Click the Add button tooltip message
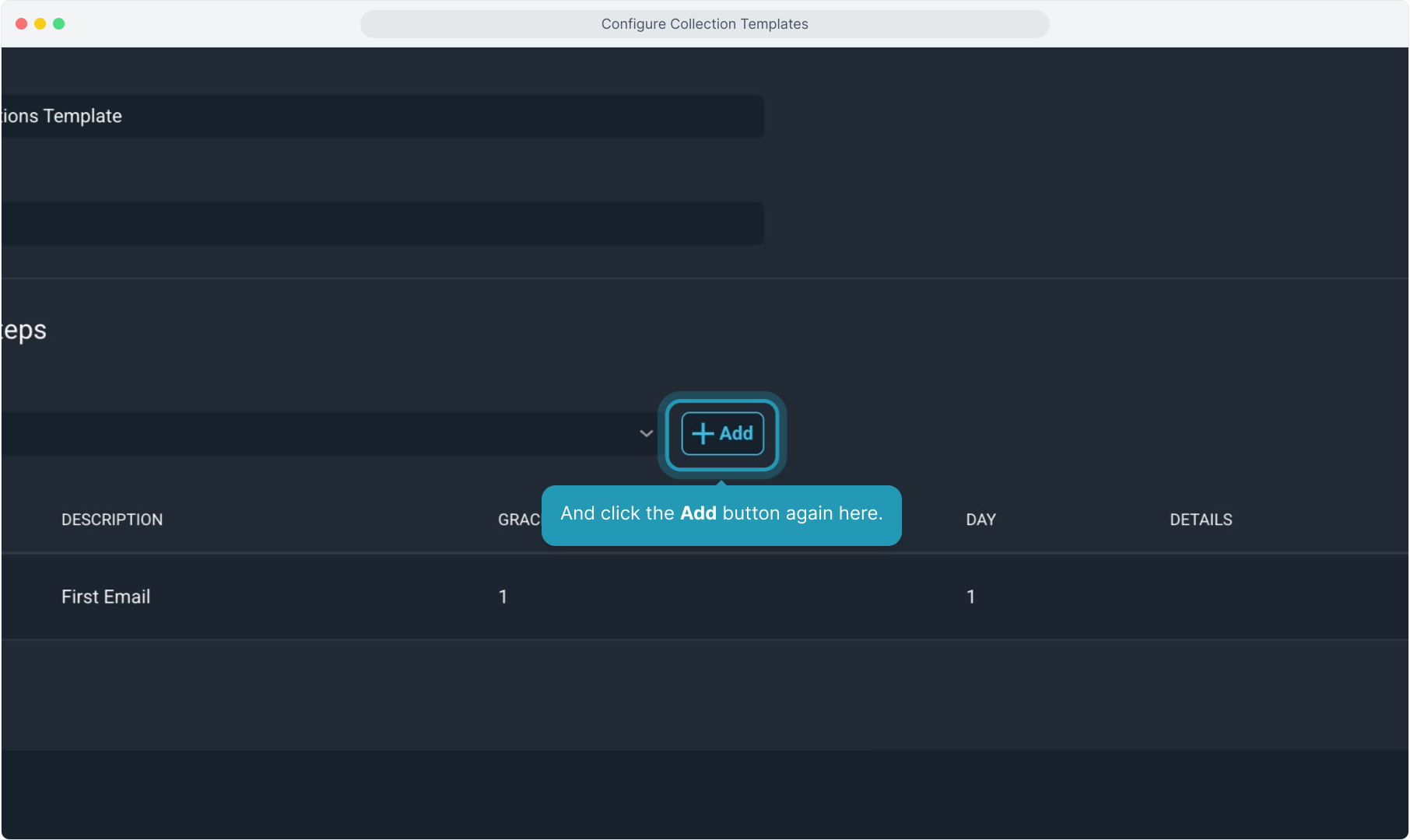Image resolution: width=1410 pixels, height=840 pixels. coord(721,514)
